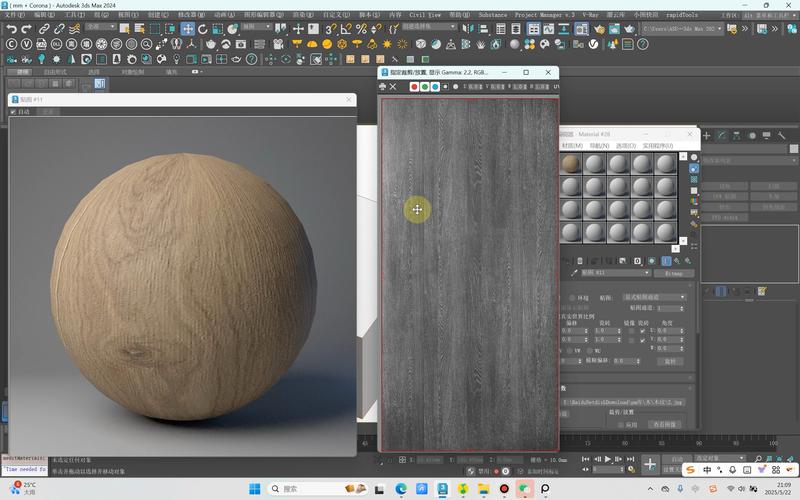
Task: Click the object color swatch in command panel
Action: 793,148
